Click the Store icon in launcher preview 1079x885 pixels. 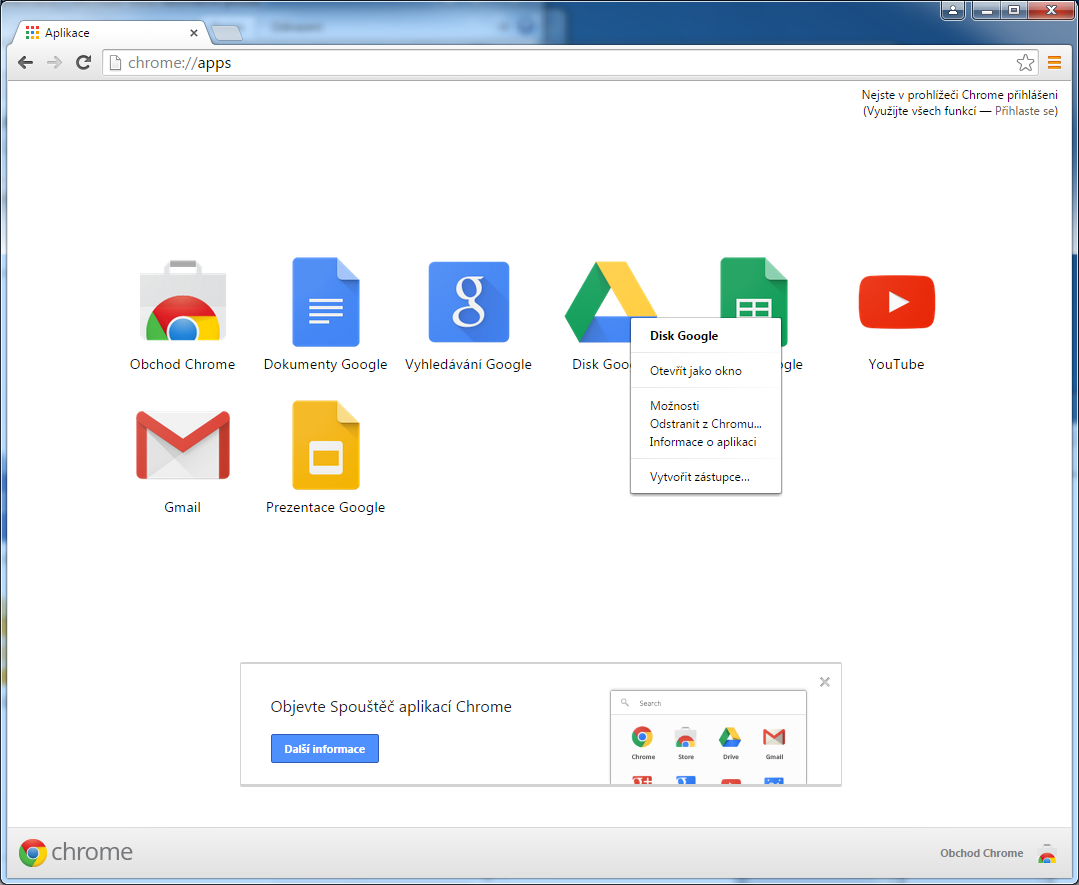pos(685,737)
